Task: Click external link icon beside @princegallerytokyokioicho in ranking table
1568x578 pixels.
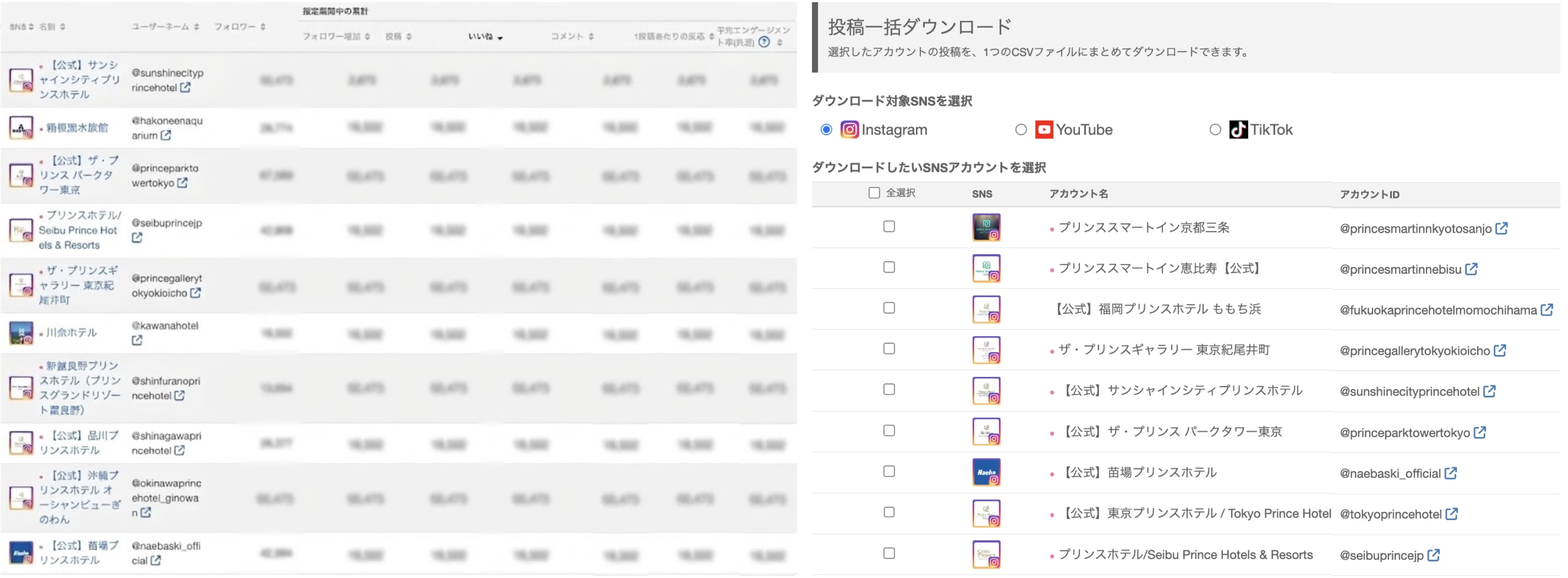Action: (x=195, y=293)
